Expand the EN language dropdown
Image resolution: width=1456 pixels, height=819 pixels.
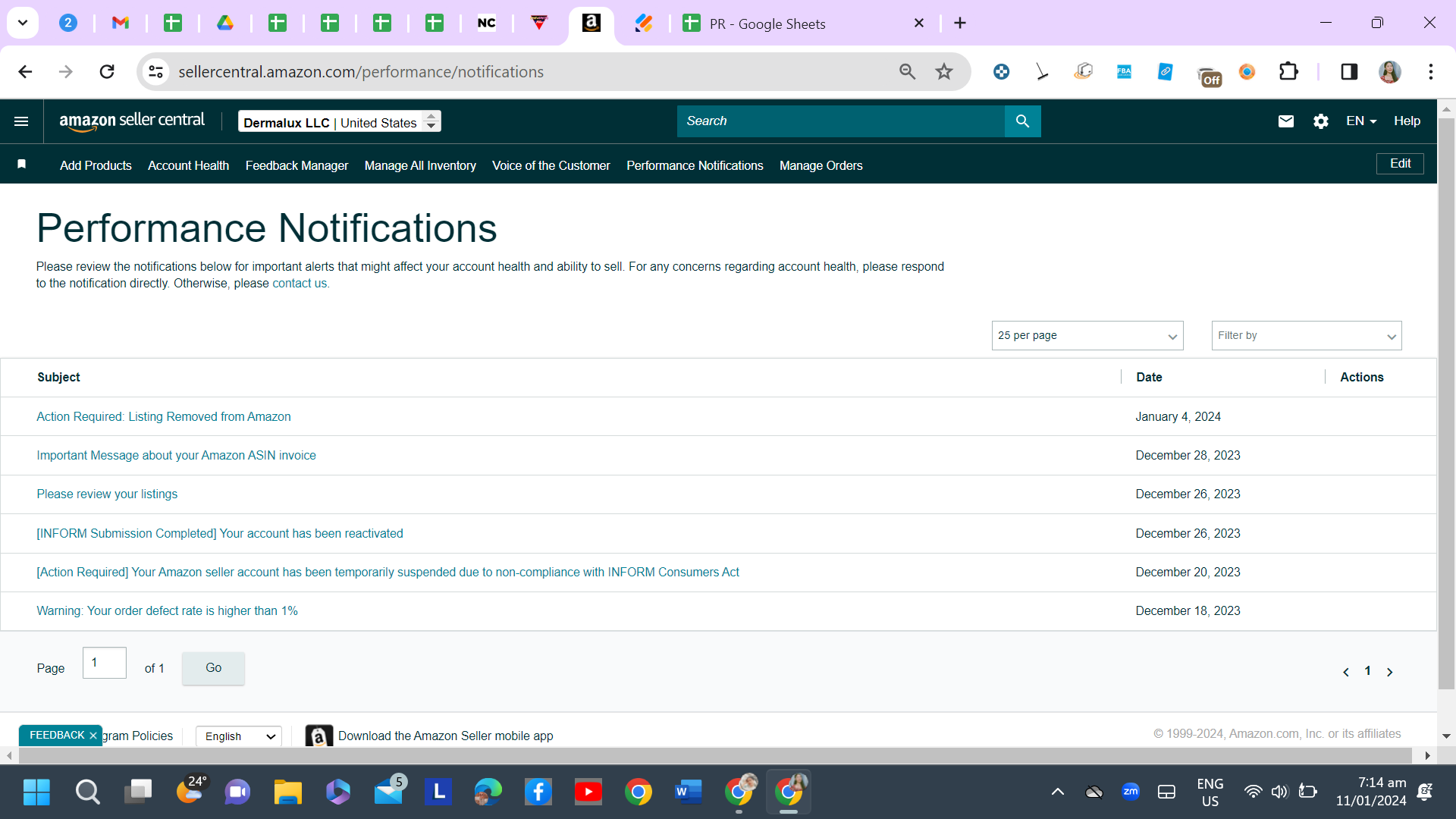click(1360, 121)
